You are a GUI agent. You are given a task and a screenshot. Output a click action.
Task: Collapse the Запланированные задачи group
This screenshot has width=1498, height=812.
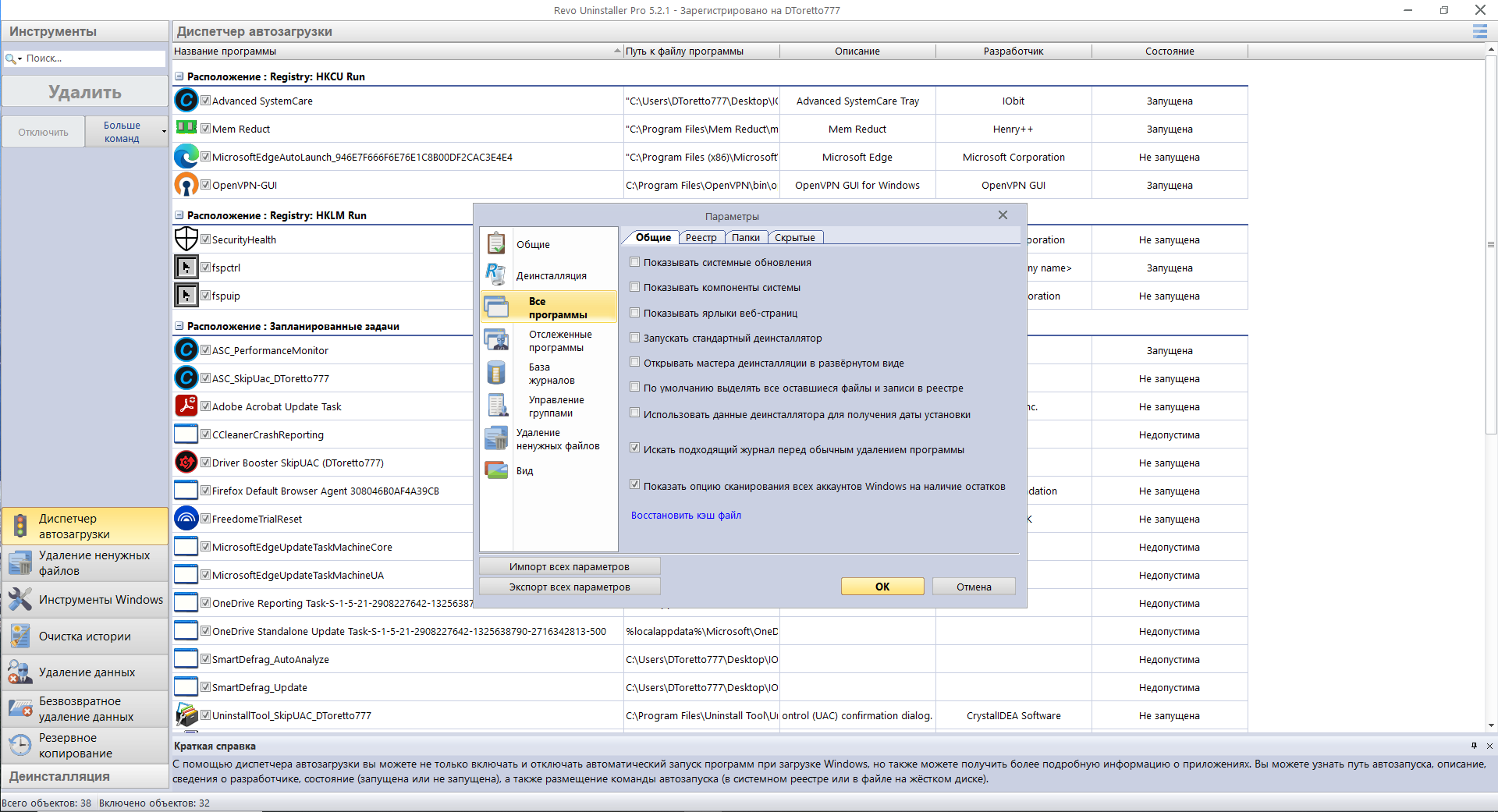pos(179,326)
